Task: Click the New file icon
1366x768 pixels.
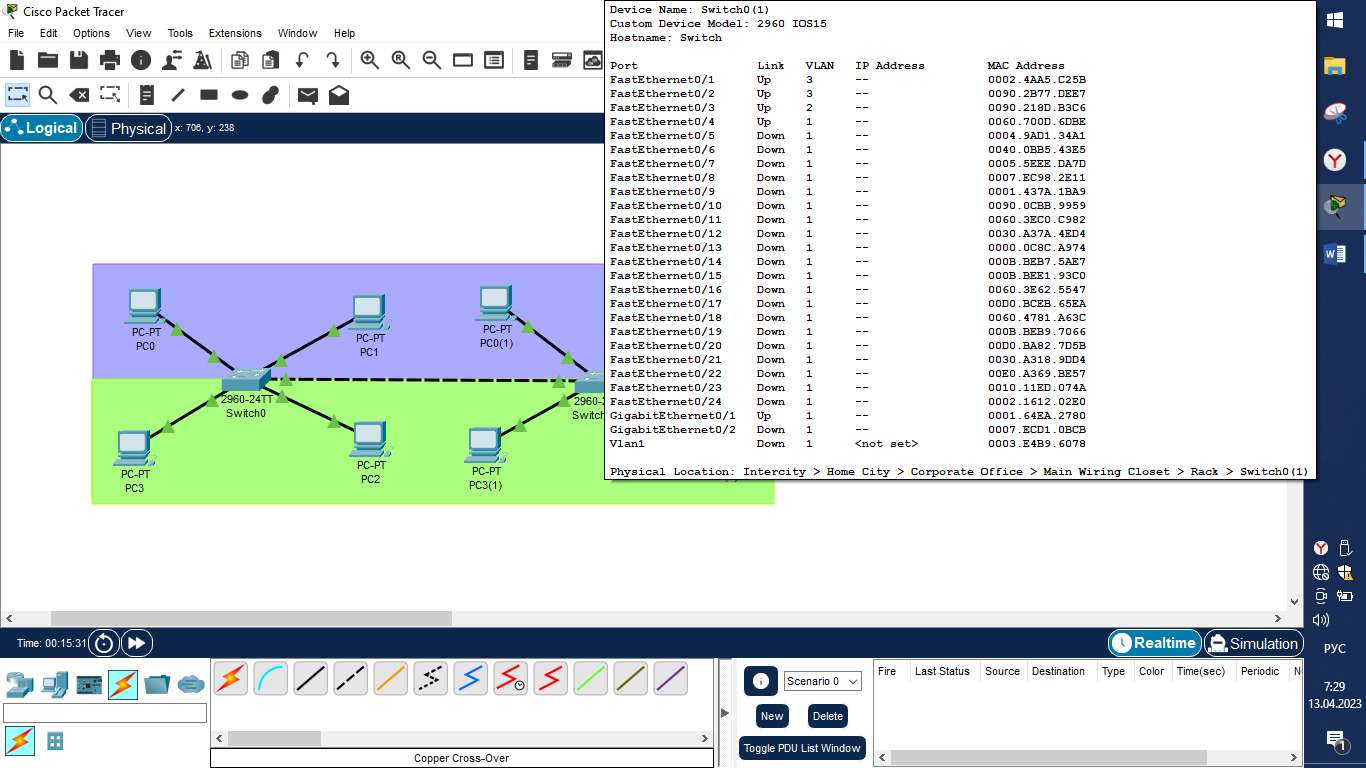Action: tap(18, 60)
